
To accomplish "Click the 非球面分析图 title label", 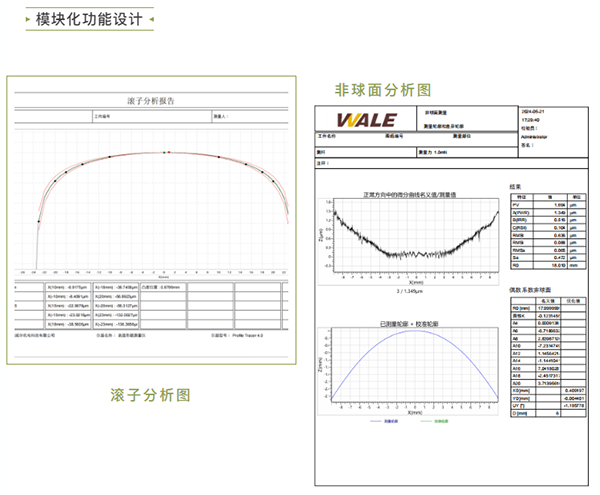I will pos(383,89).
